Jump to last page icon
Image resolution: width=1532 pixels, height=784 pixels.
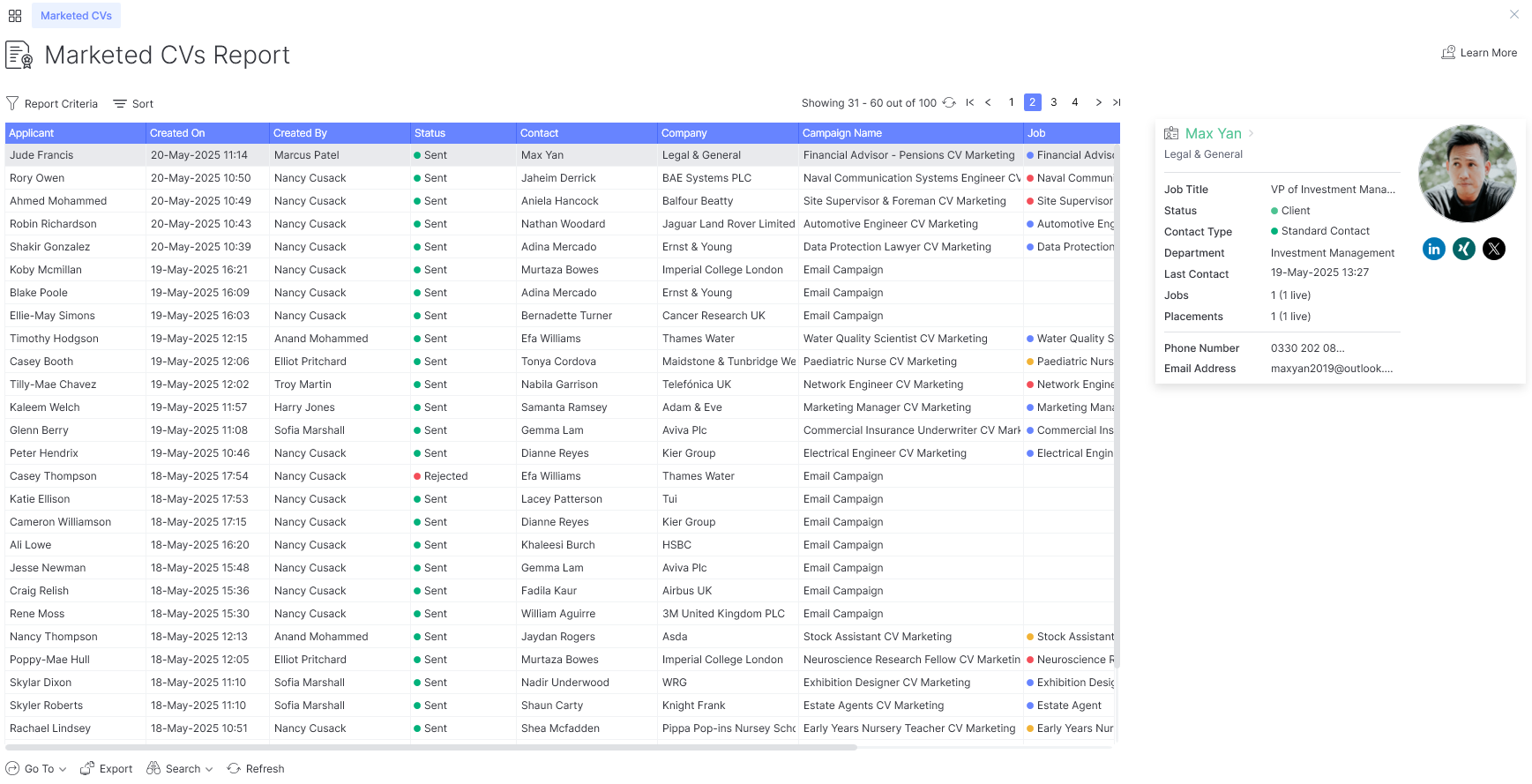[x=1116, y=102]
